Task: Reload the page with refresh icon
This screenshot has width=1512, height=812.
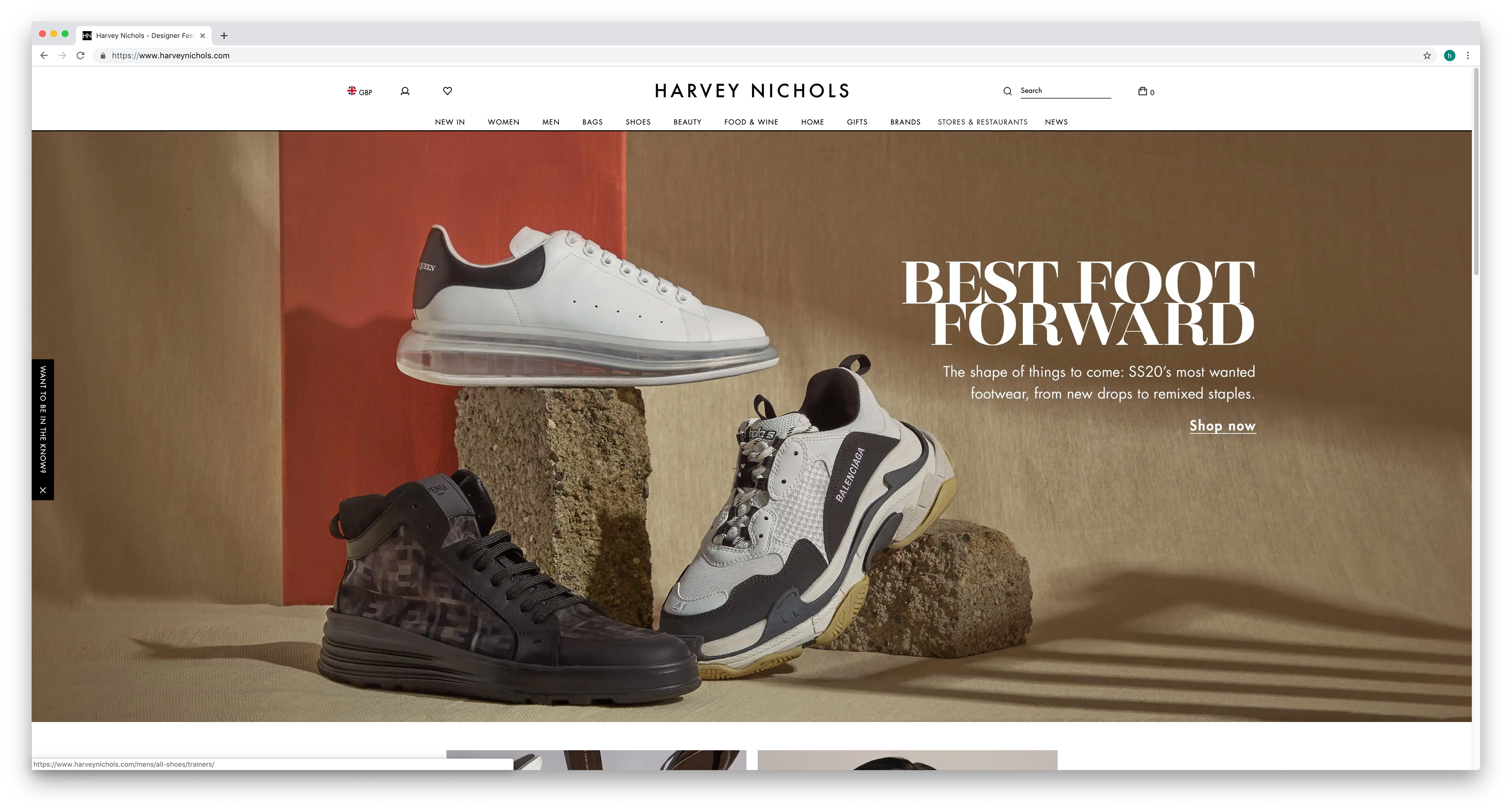Action: coord(81,55)
